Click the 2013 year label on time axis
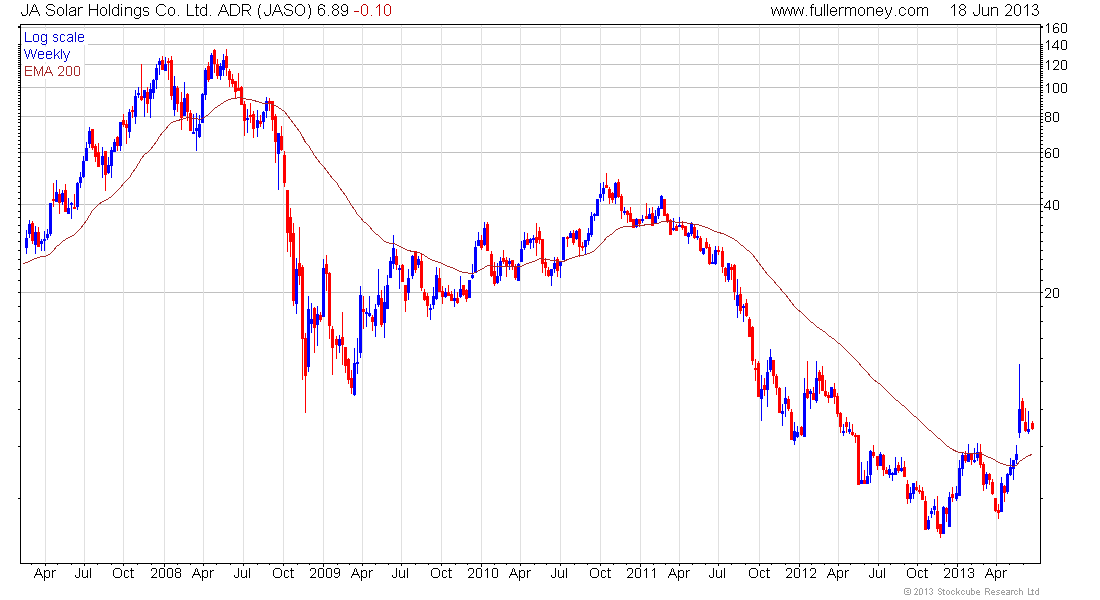This screenshot has width=1100, height=600. pyautogui.click(x=958, y=573)
